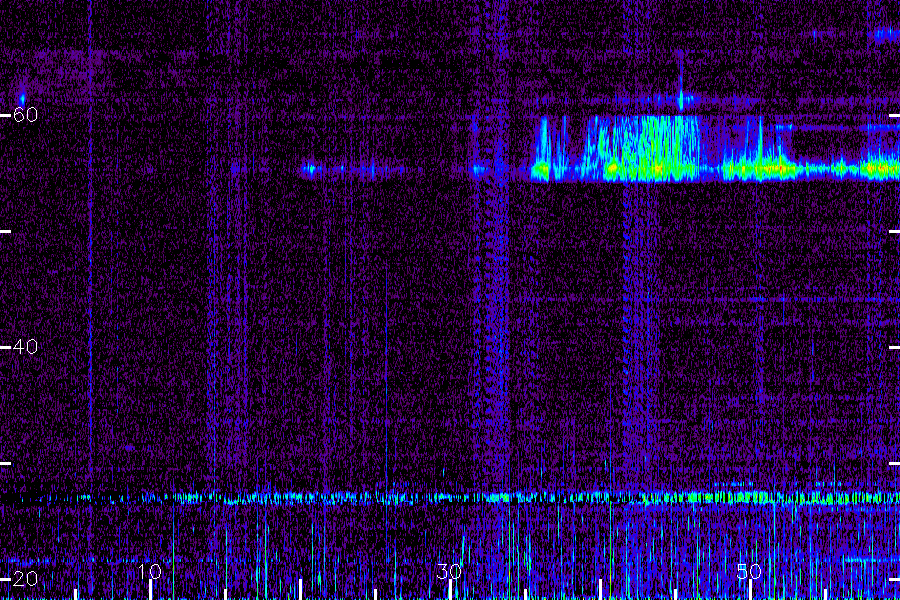Click the tick mark beneath the '10' label
The height and width of the screenshot is (600, 900).
click(150, 590)
